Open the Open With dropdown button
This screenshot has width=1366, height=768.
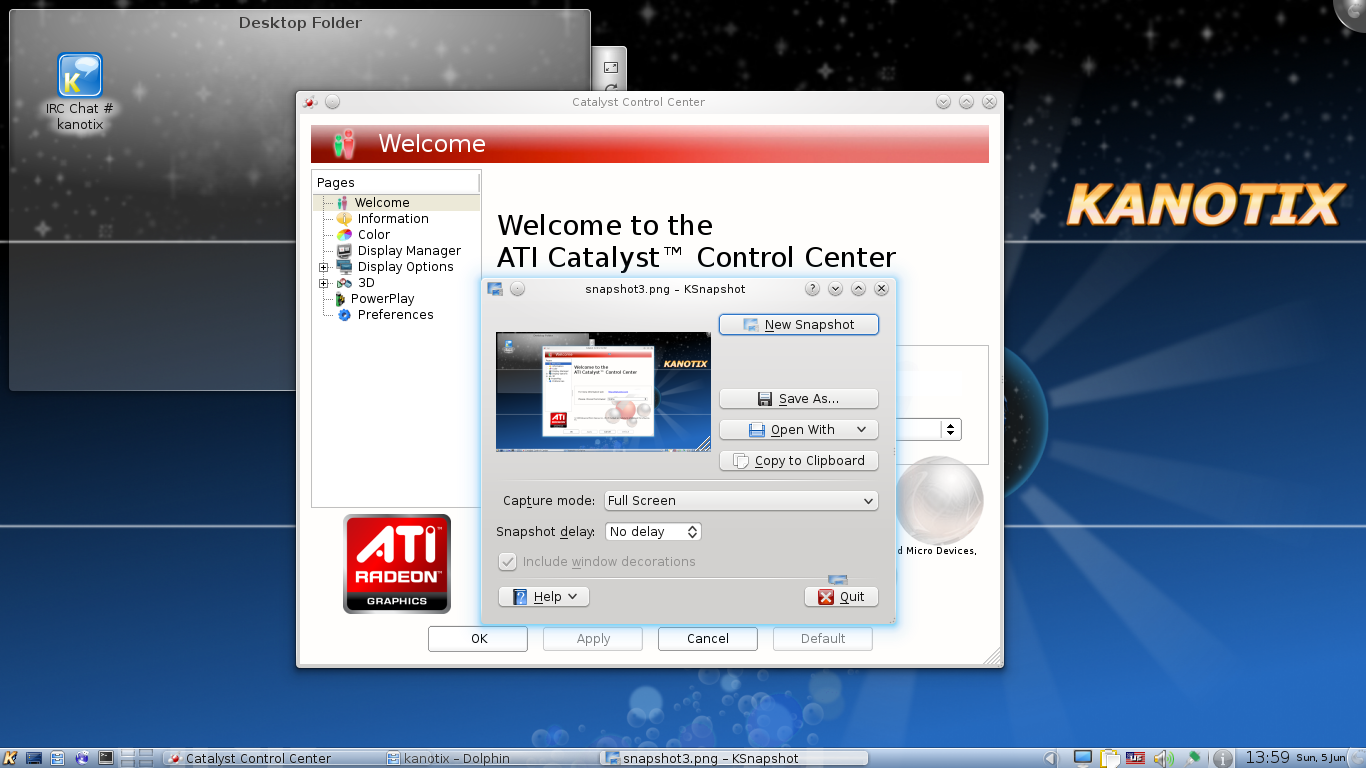[799, 430]
